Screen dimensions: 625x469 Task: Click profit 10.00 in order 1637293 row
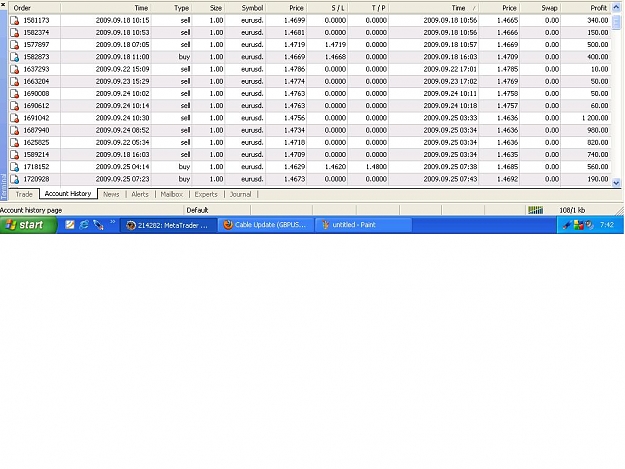coord(600,69)
